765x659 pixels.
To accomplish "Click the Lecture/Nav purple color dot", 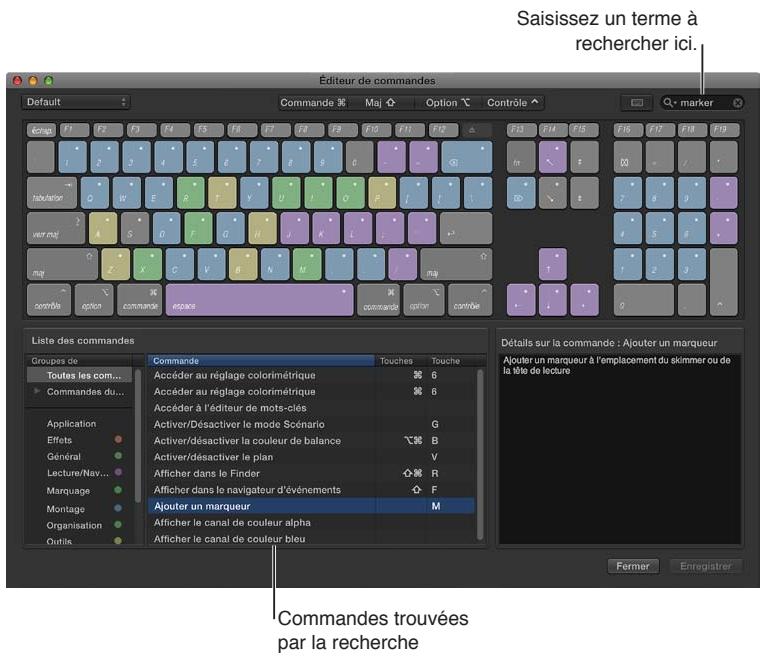I will tap(118, 472).
